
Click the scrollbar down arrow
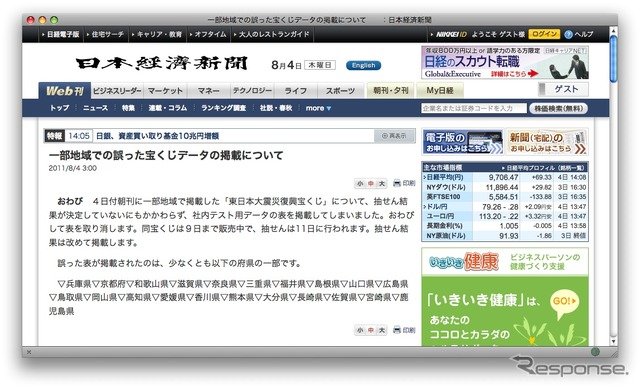pyautogui.click(x=613, y=341)
